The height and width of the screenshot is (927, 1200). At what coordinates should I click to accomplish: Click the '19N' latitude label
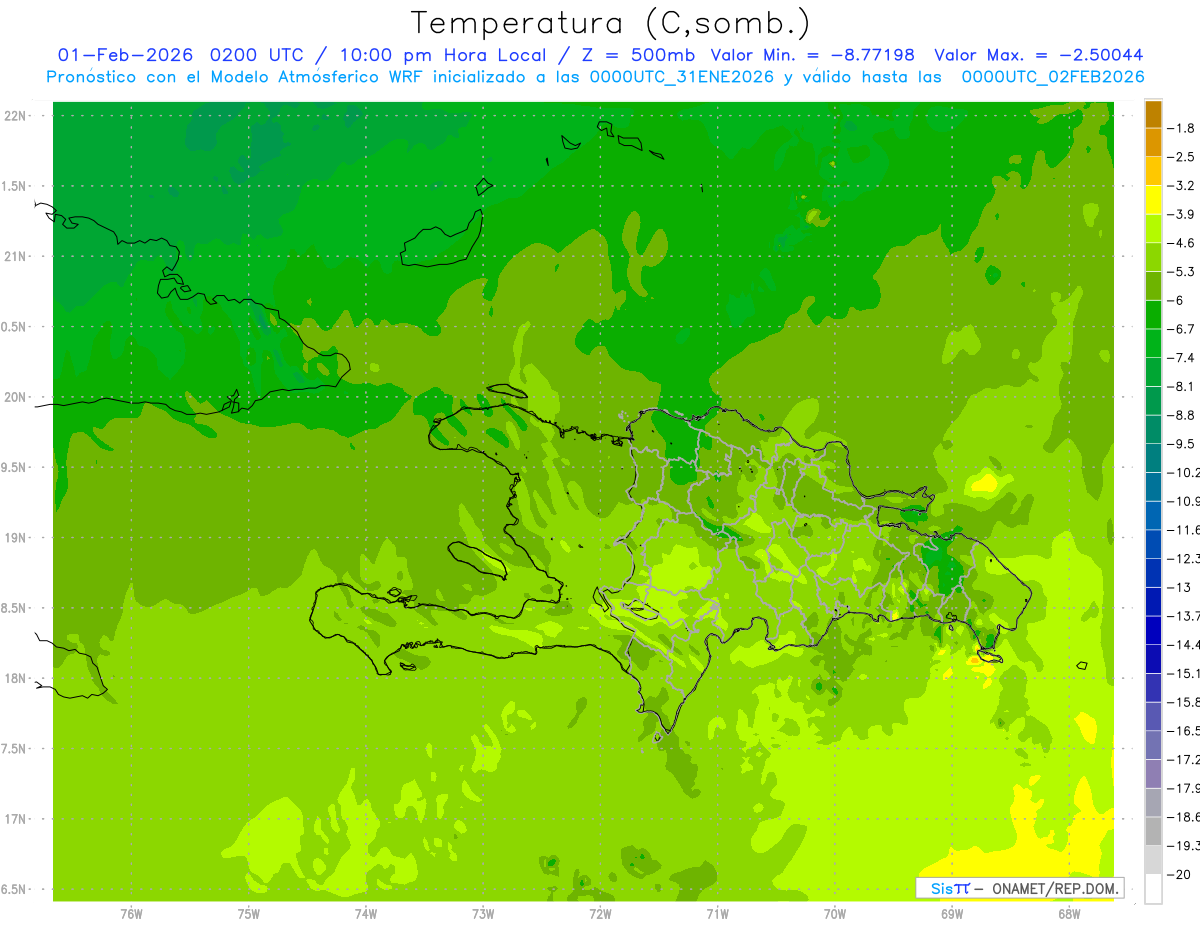click(16, 538)
